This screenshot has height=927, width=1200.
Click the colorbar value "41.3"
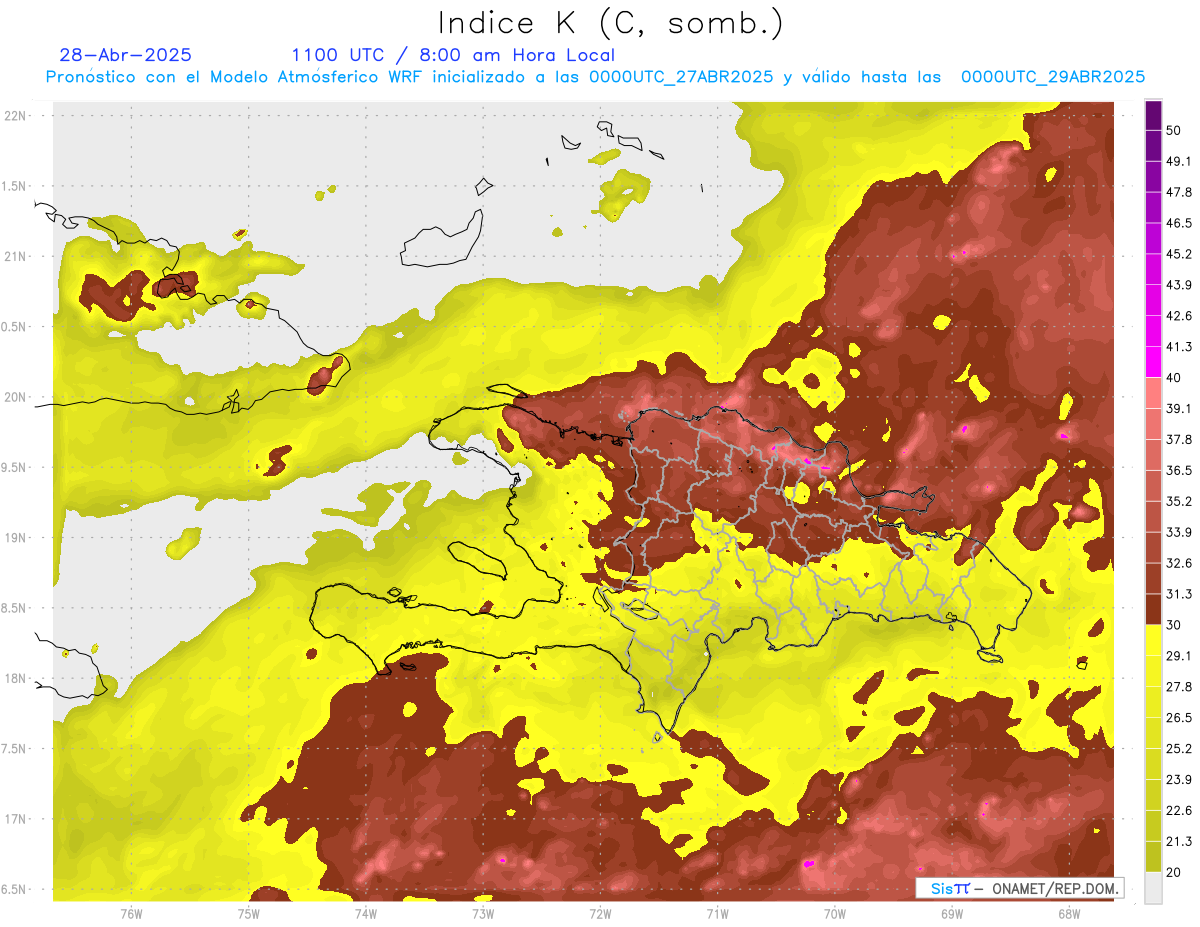(x=1179, y=347)
